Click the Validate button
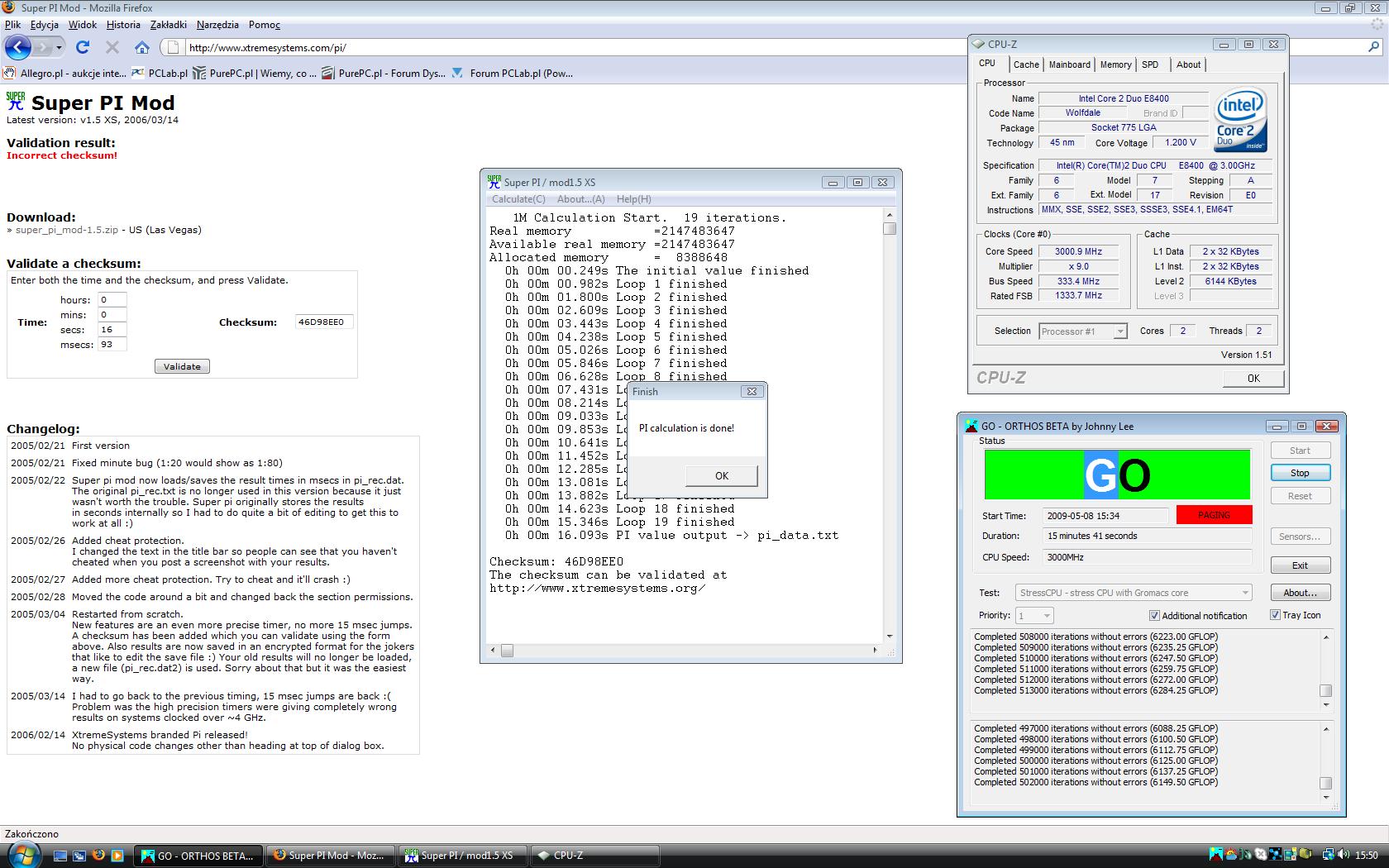1389x868 pixels. [x=182, y=366]
